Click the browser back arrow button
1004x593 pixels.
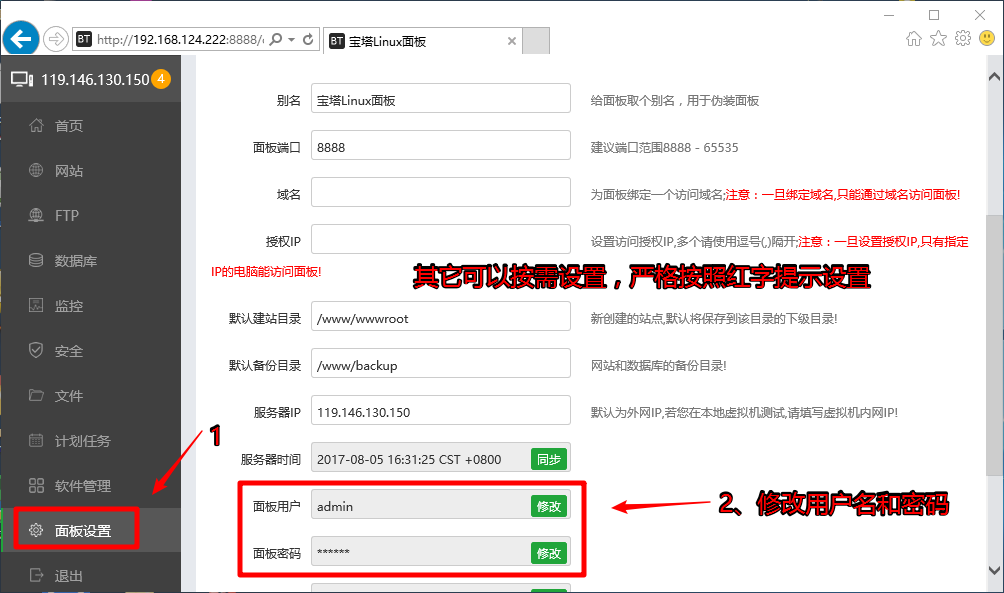point(21,39)
